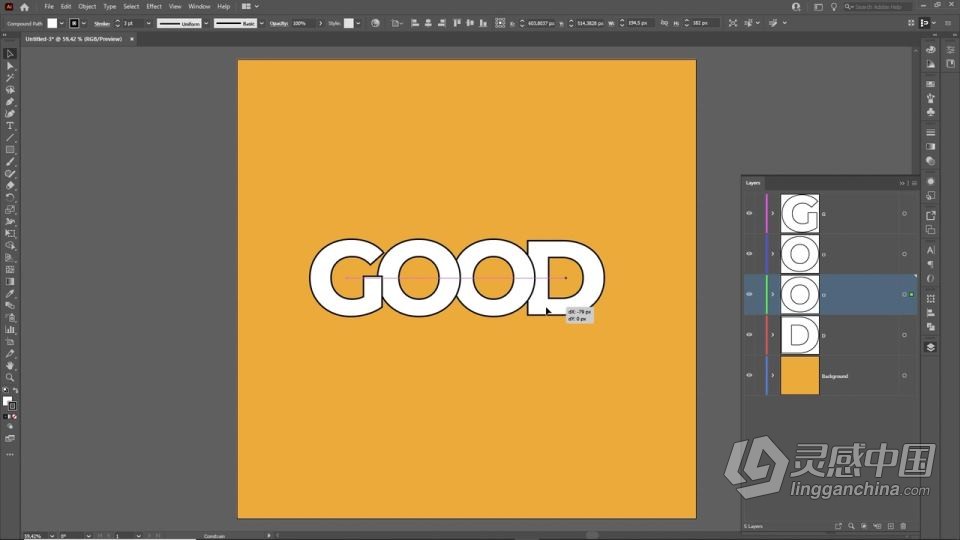The width and height of the screenshot is (960, 540).
Task: Select the Free Transform tool
Action: tap(10, 234)
